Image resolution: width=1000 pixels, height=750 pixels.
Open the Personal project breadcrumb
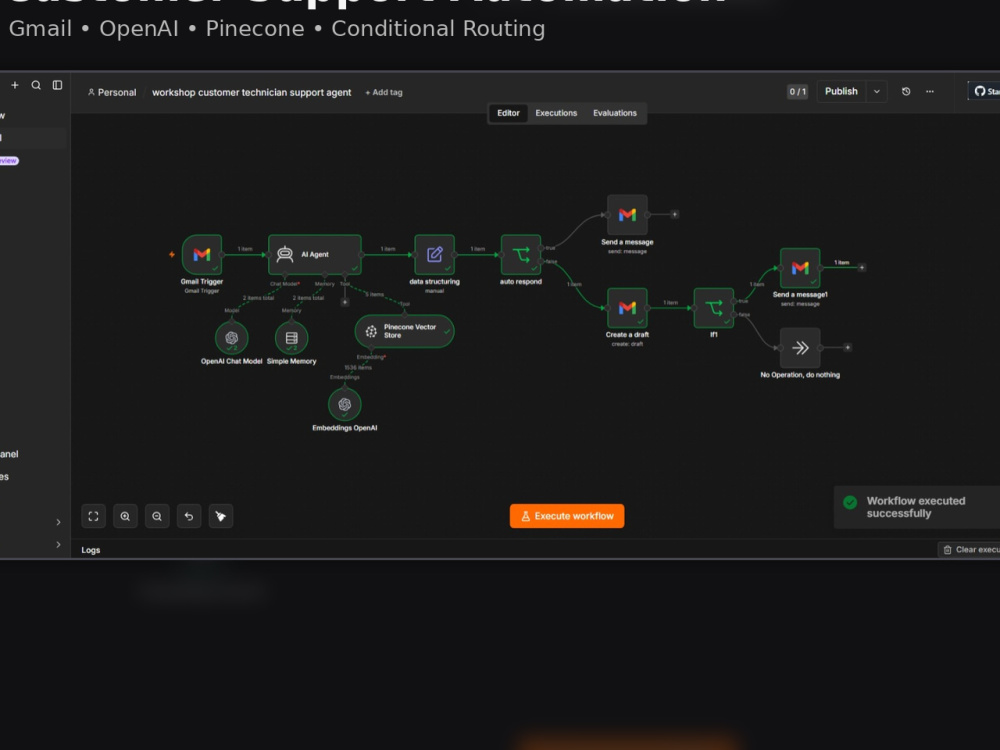pos(112,92)
